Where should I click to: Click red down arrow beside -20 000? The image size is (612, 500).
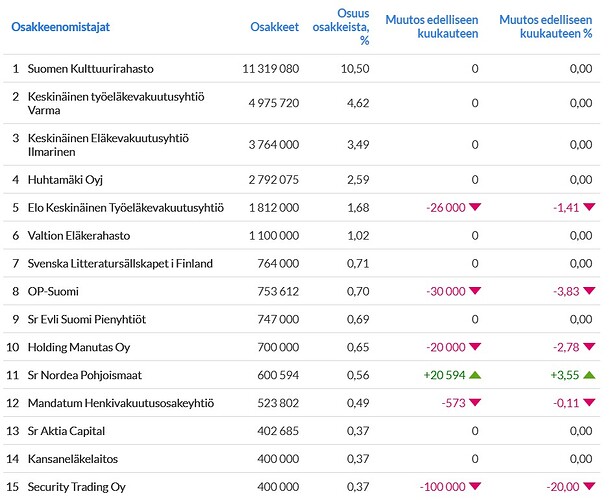click(475, 346)
